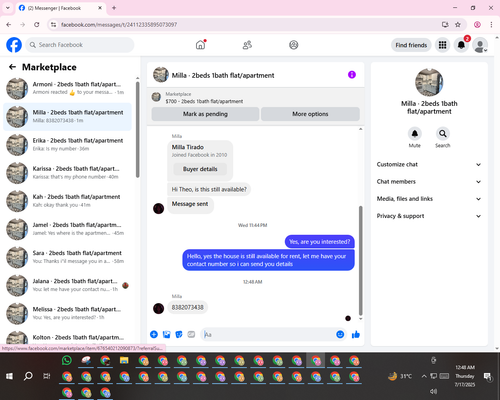
Task: Open the Notifications bell
Action: 461,45
